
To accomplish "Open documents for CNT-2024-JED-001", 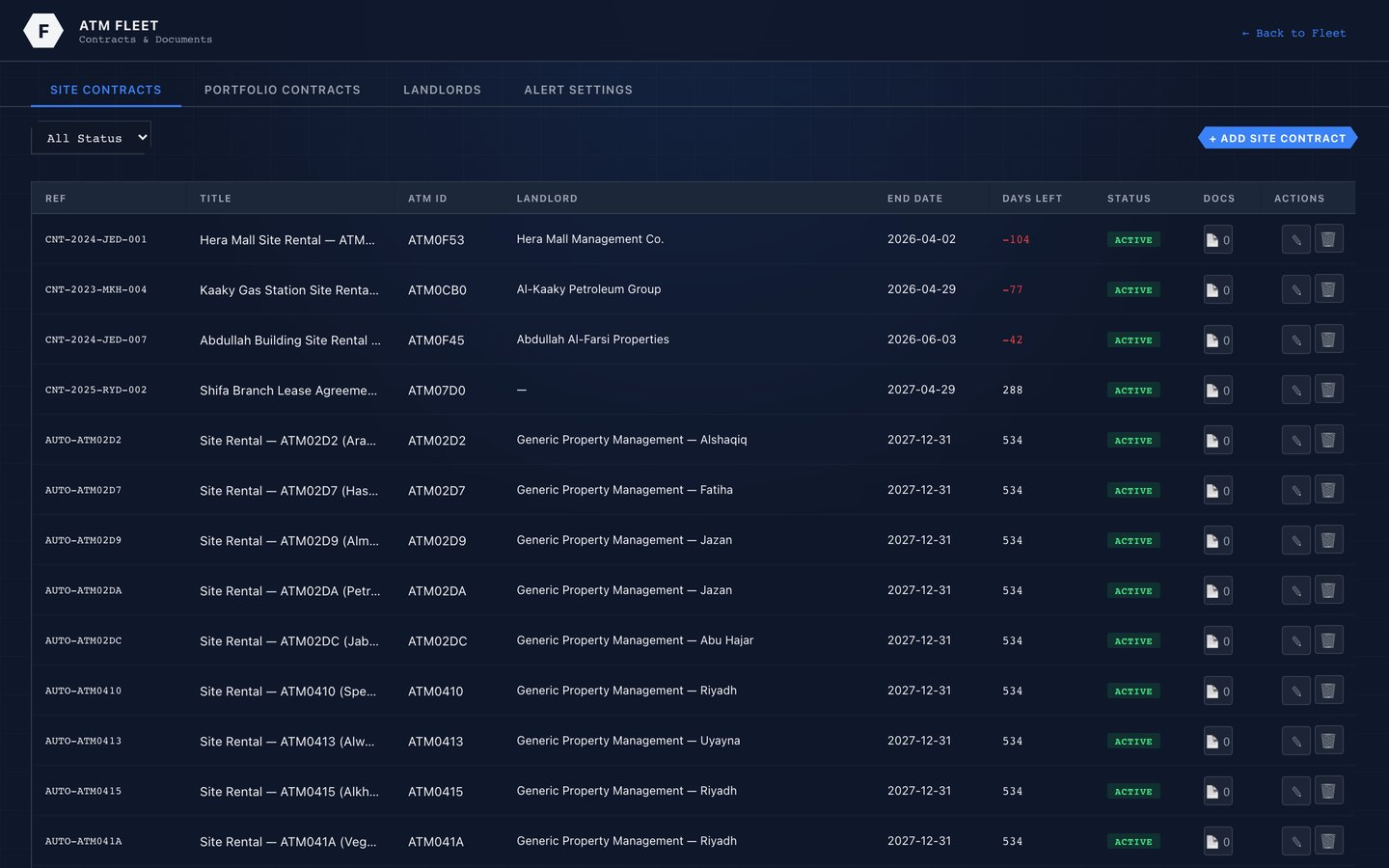I will pos(1218,240).
